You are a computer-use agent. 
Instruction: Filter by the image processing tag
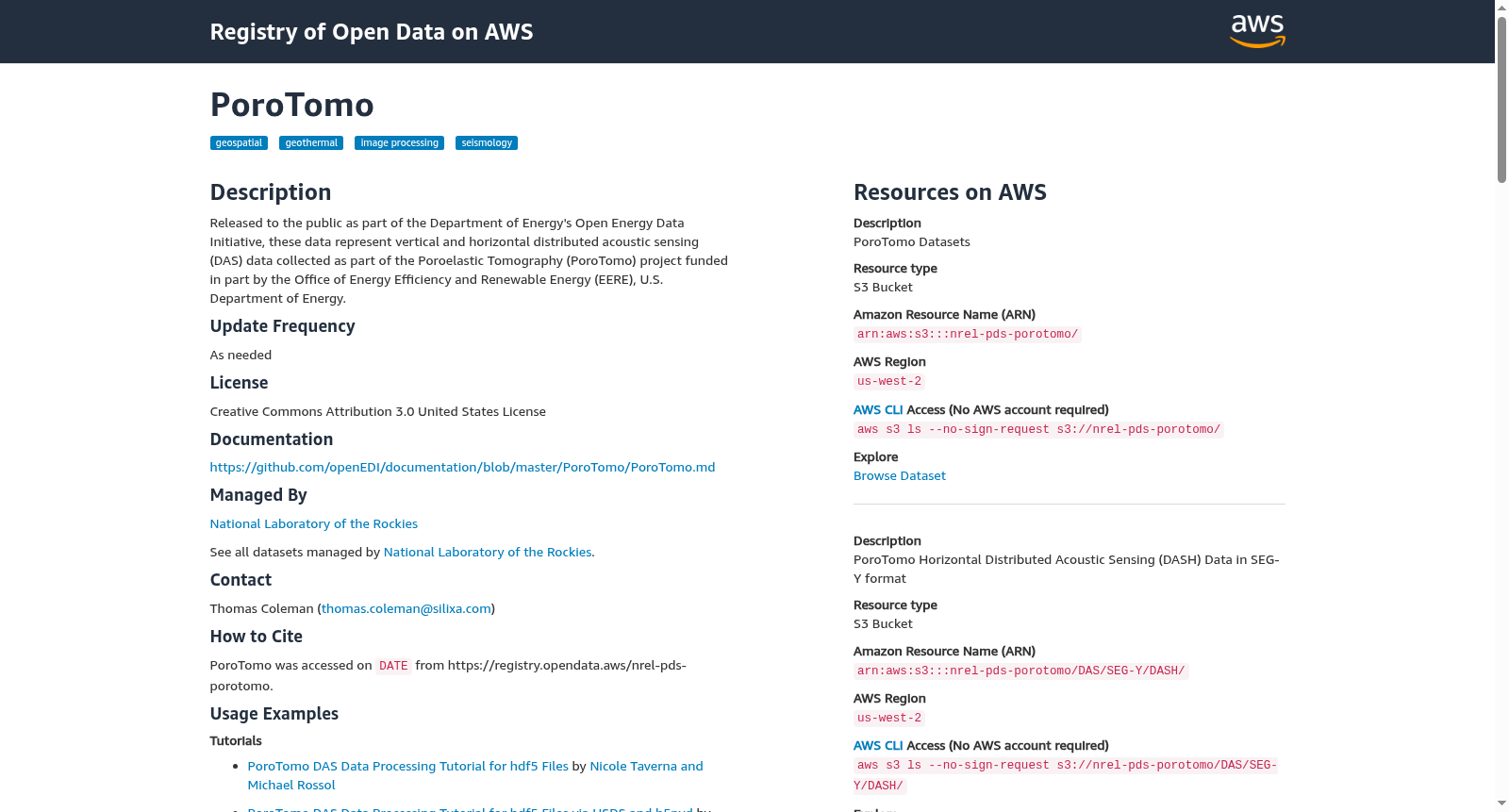point(399,143)
